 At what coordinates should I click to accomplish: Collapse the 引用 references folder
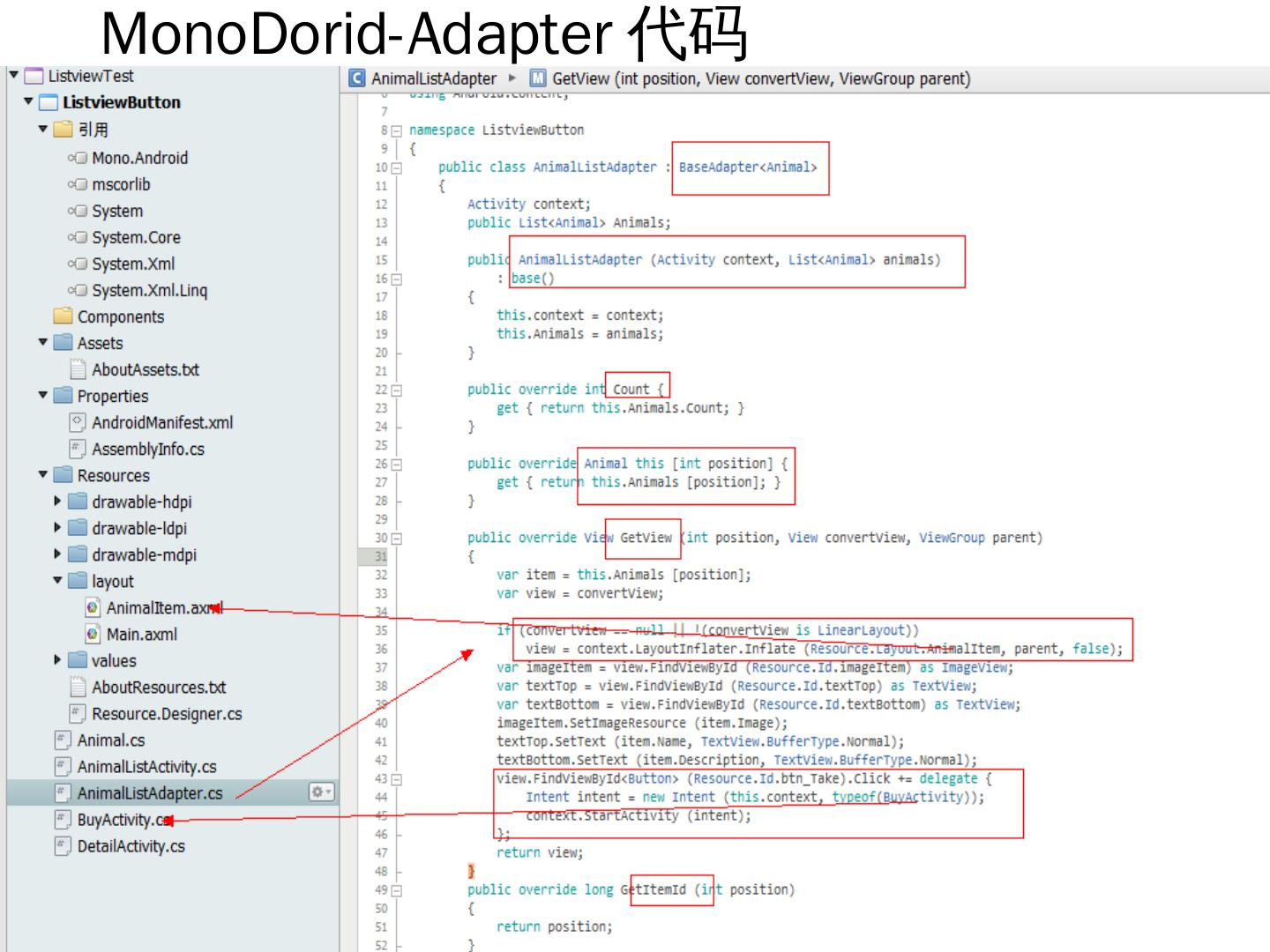[43, 129]
